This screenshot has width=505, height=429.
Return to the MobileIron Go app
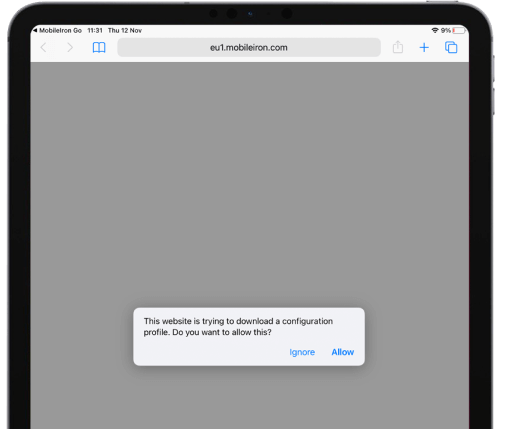(x=57, y=30)
